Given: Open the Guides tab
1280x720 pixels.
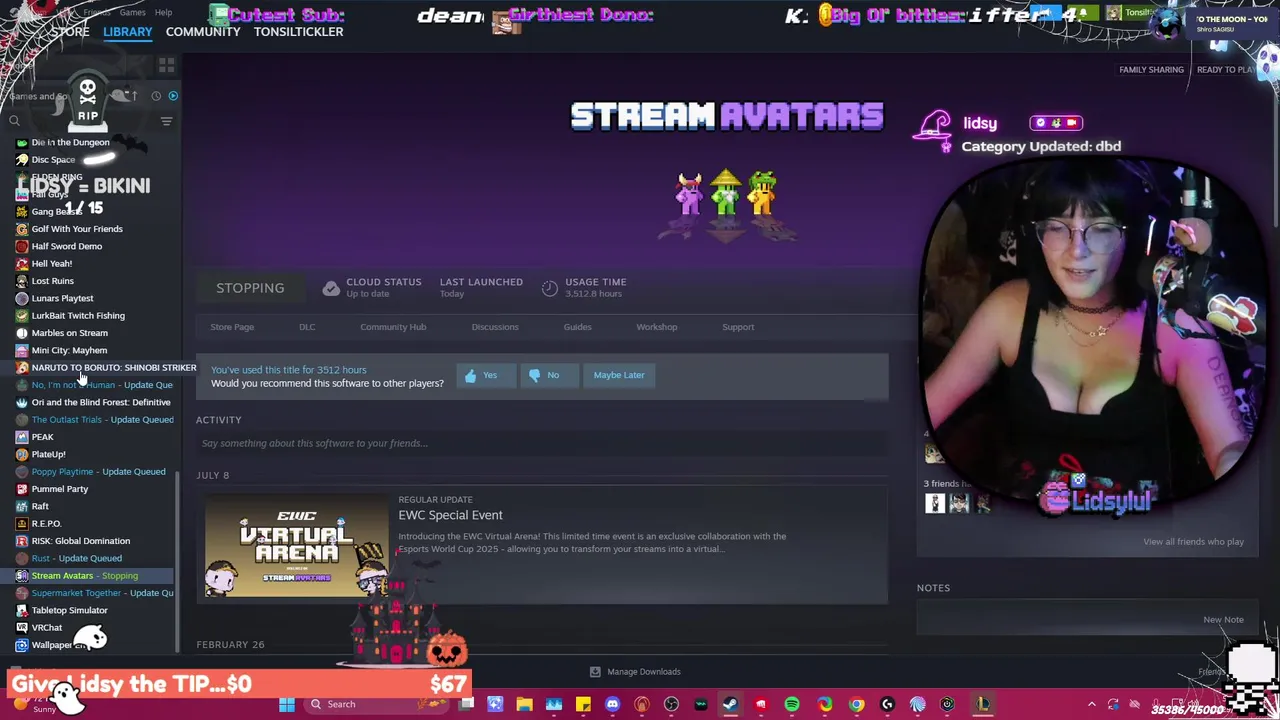Looking at the screenshot, I should (577, 327).
